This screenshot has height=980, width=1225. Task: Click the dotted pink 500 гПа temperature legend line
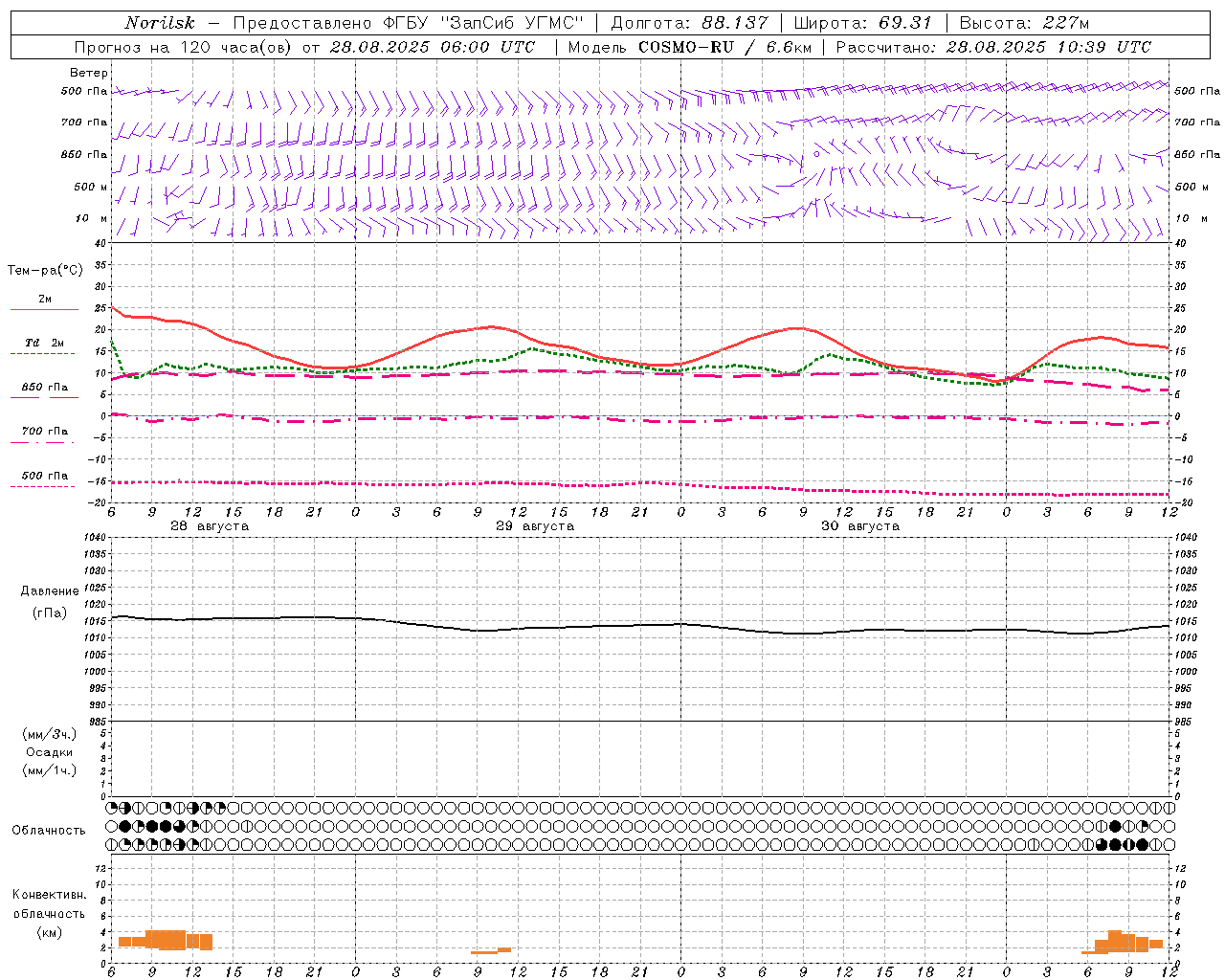click(42, 486)
